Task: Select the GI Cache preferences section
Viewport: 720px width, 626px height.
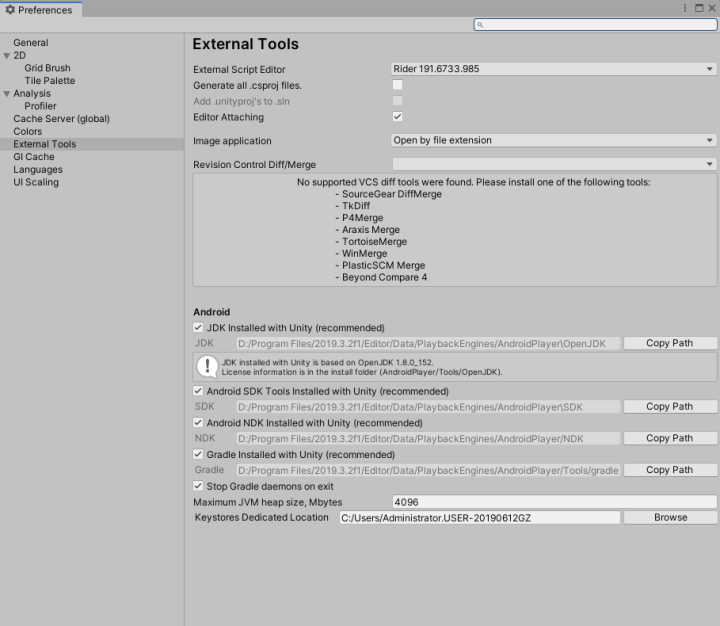Action: click(34, 157)
